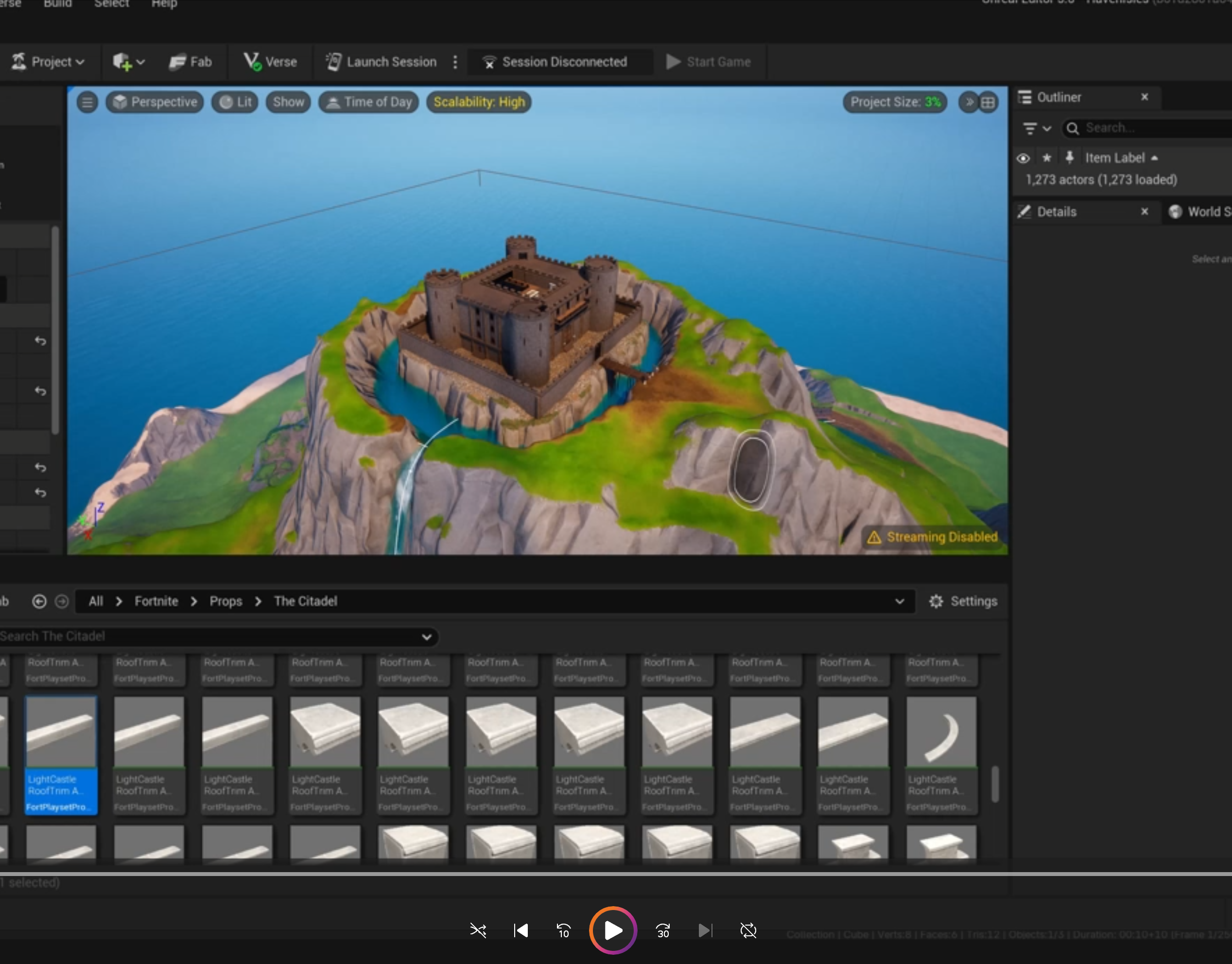The image size is (1232, 964).
Task: Open the three-dot session options menu
Action: pyautogui.click(x=455, y=62)
